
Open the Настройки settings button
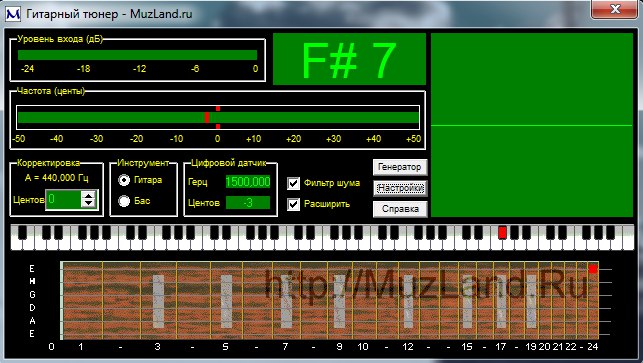[400, 188]
